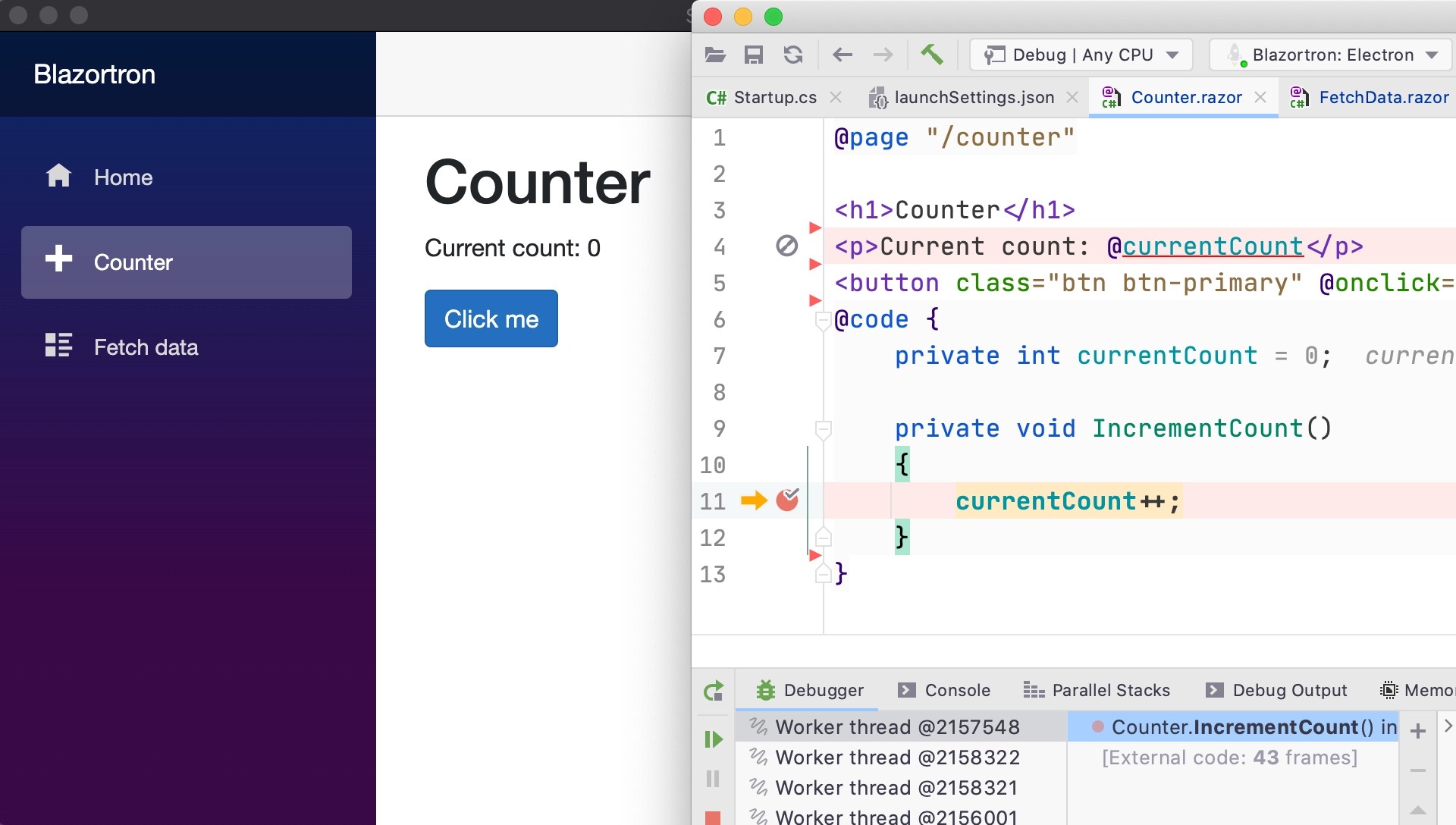Stop the debug session with the red square
The image size is (1456, 825).
[714, 817]
